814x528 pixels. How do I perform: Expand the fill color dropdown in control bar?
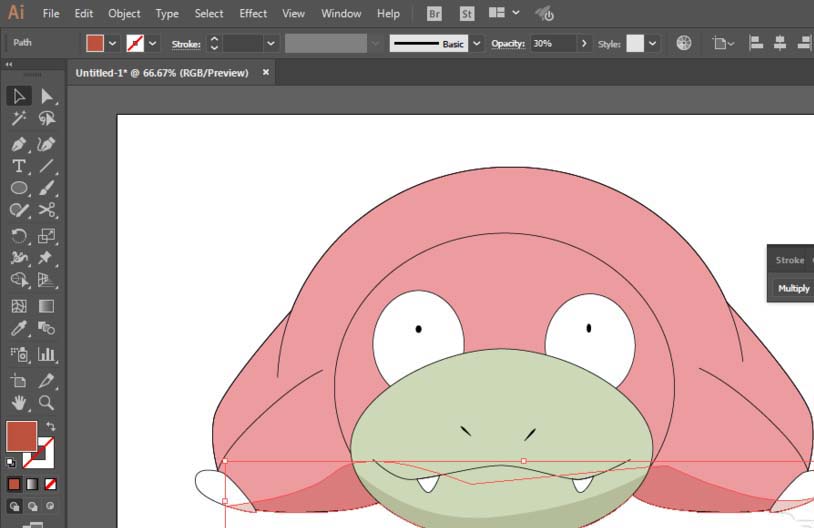113,44
